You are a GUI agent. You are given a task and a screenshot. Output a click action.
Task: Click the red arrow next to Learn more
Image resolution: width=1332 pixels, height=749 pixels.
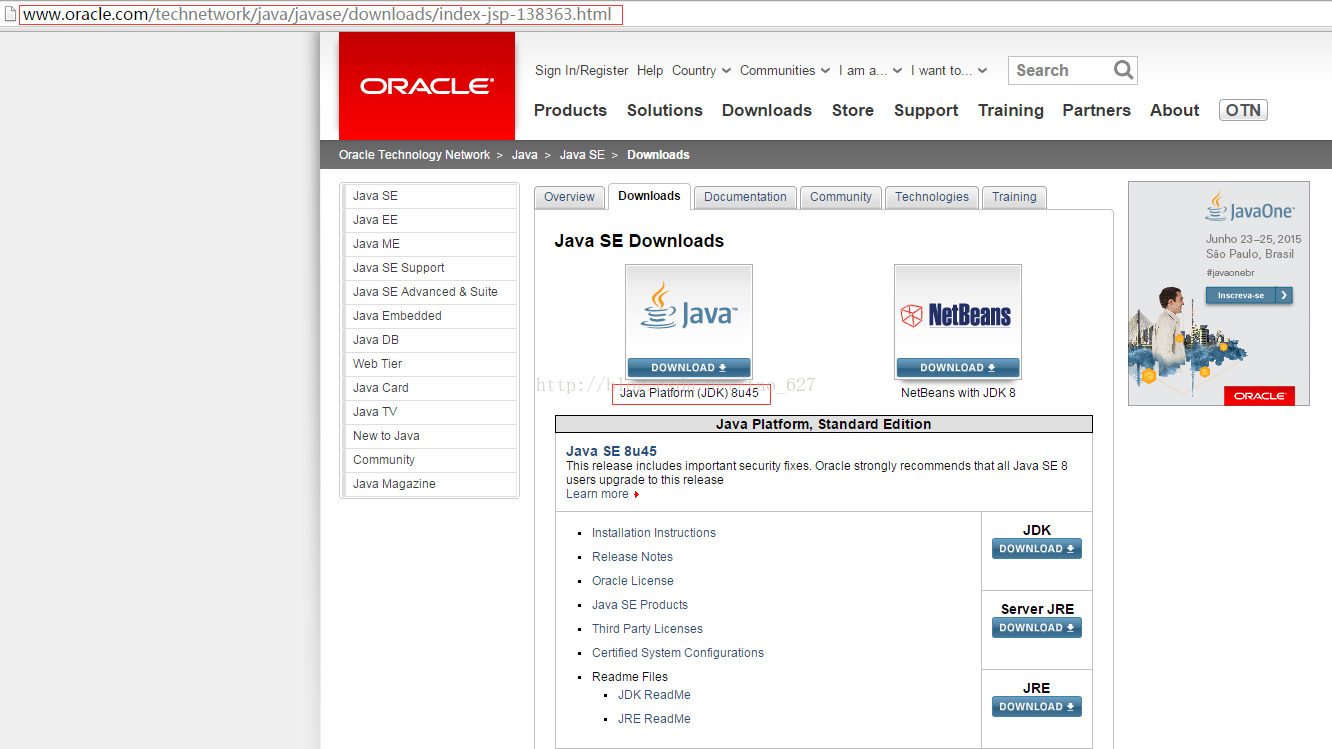[636, 495]
